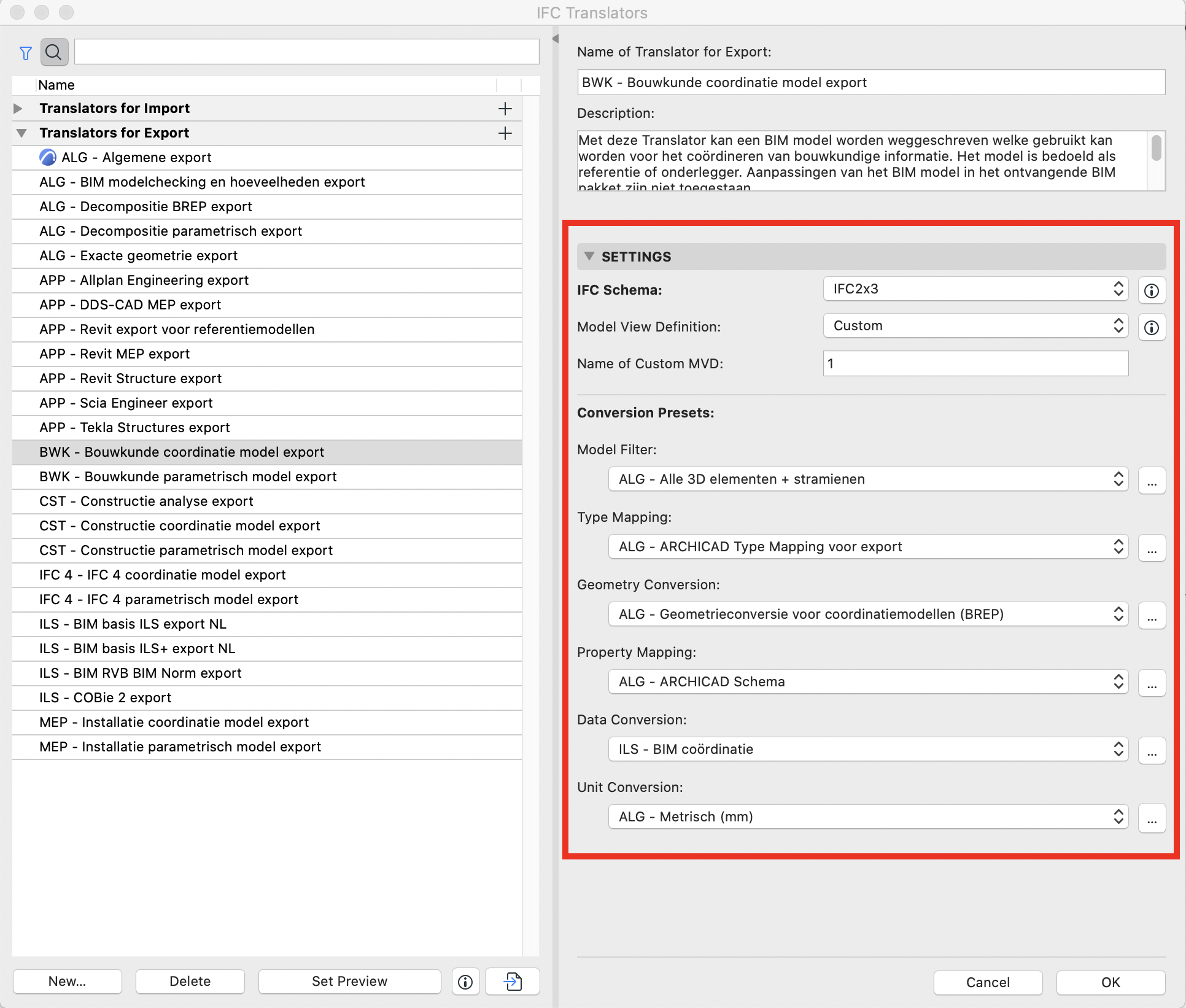Select CST - Constructie analyse export

(267, 502)
